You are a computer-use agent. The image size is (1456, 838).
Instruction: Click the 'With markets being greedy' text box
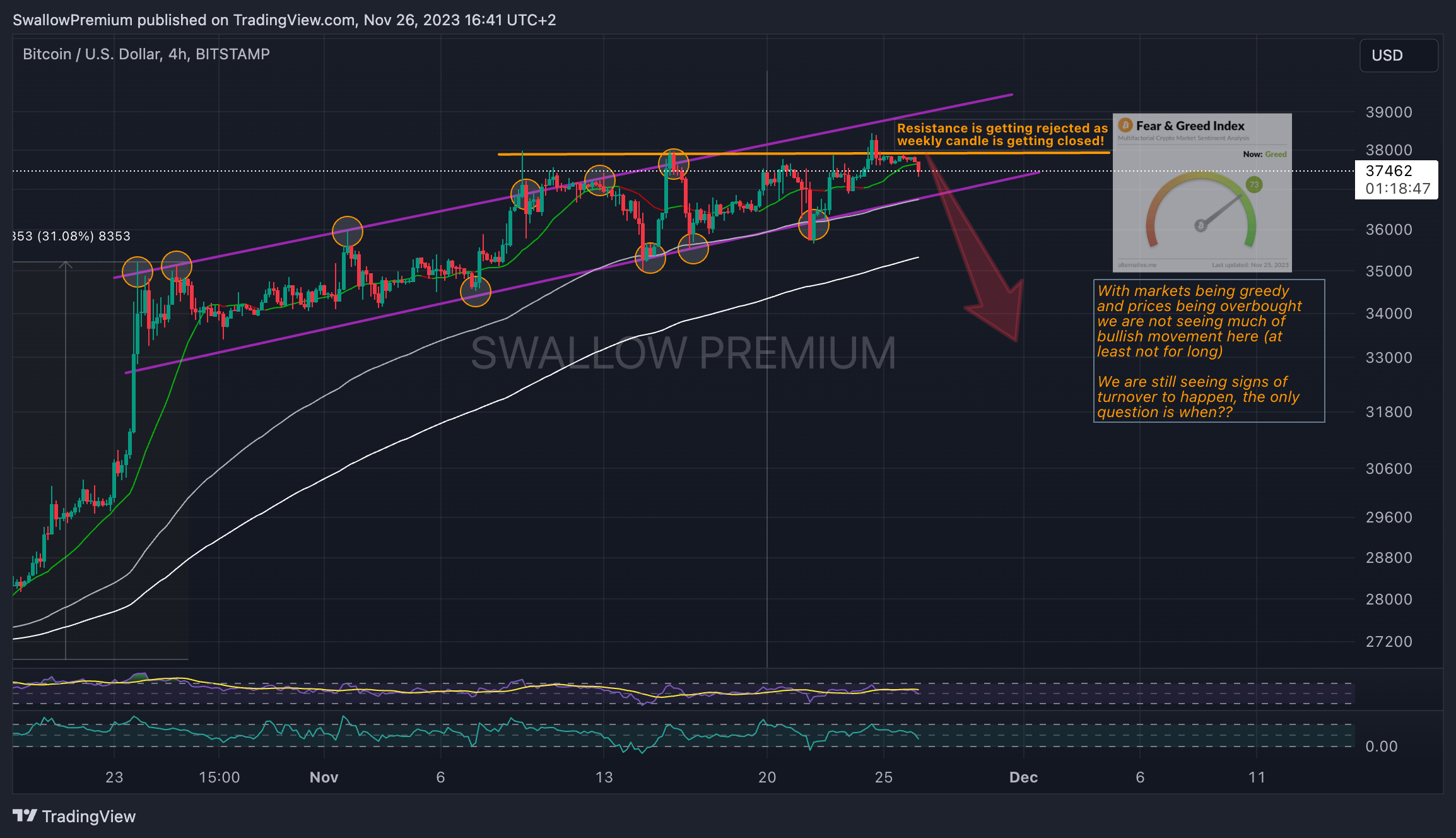click(x=1209, y=351)
